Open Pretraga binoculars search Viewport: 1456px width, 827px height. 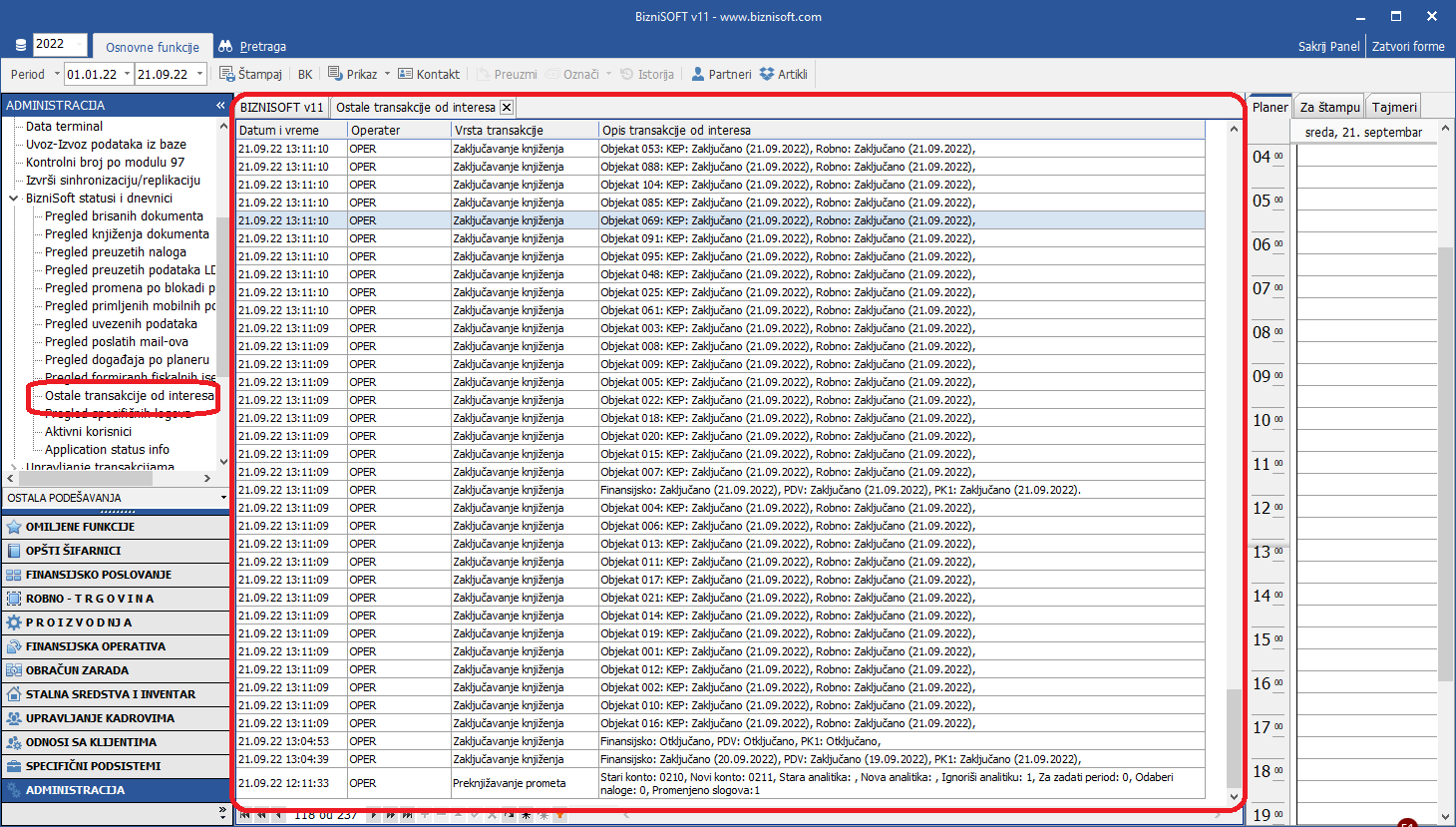(225, 46)
